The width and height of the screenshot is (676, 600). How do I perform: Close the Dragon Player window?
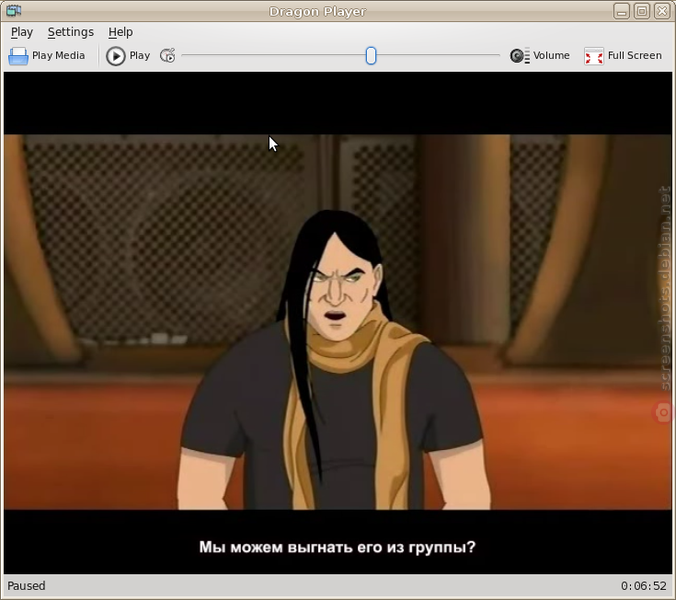click(x=662, y=11)
